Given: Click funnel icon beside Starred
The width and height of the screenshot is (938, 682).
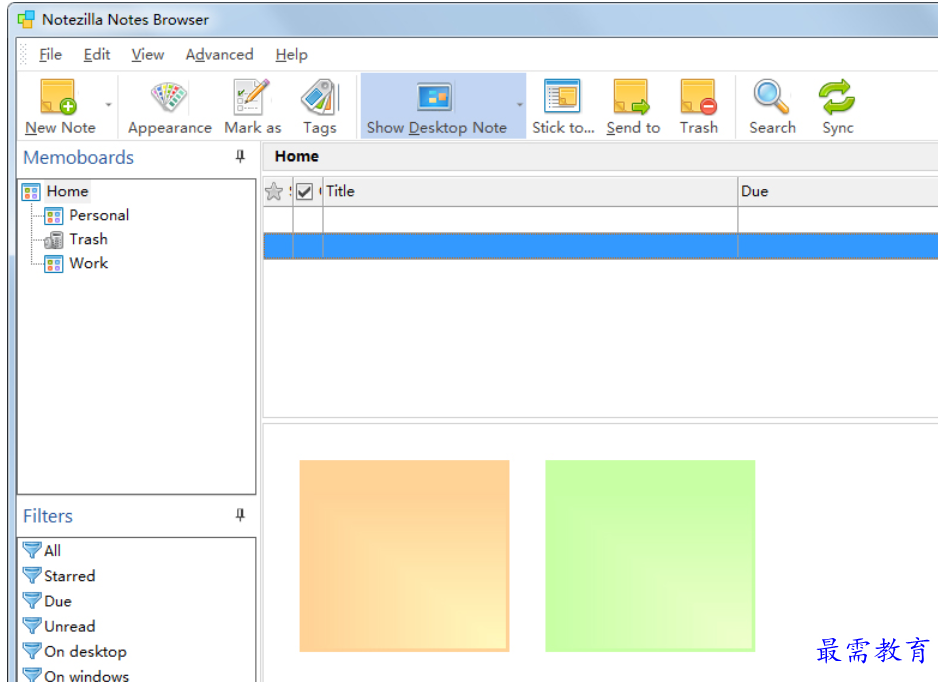Looking at the screenshot, I should (32, 576).
